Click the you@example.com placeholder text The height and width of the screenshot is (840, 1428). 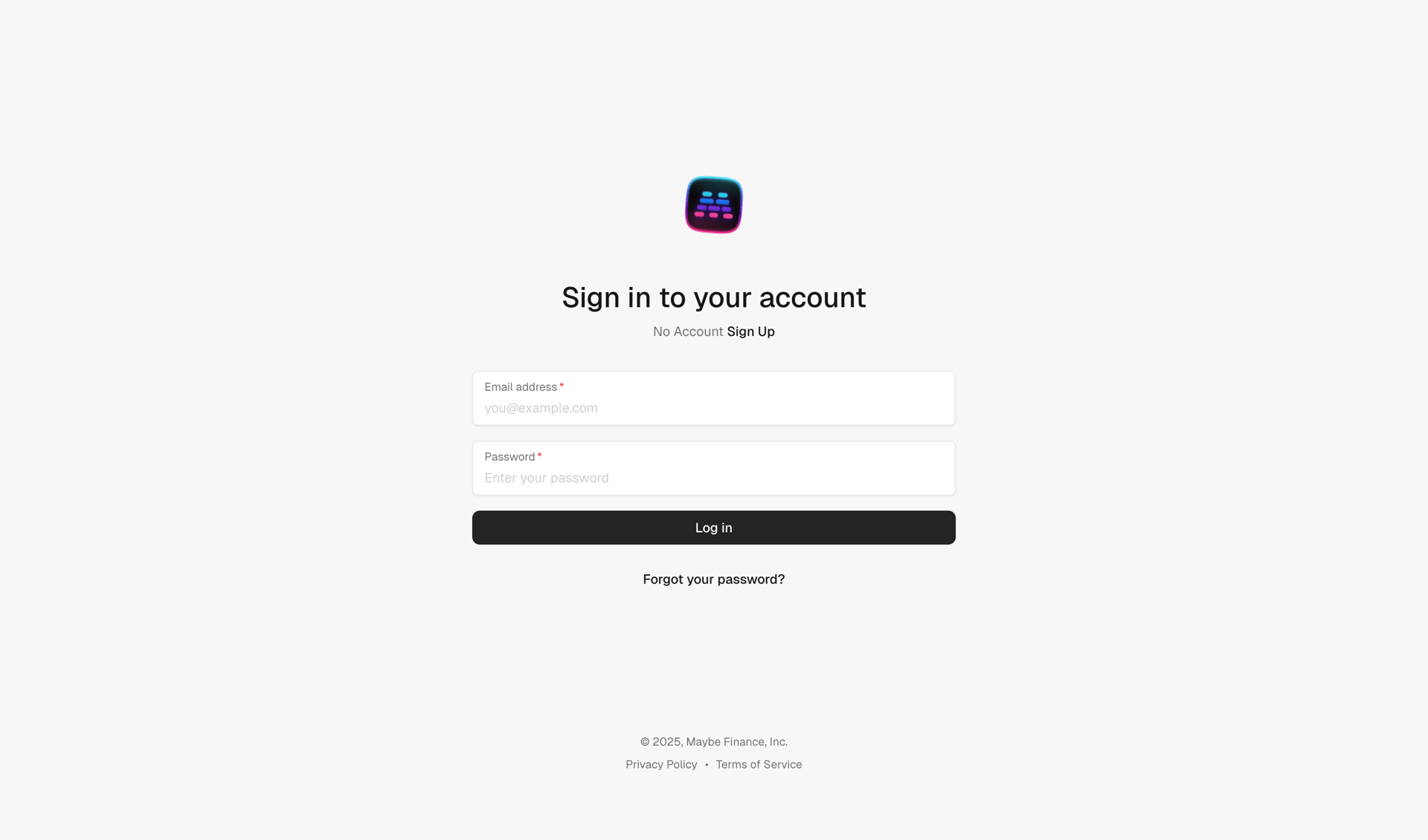click(x=541, y=408)
